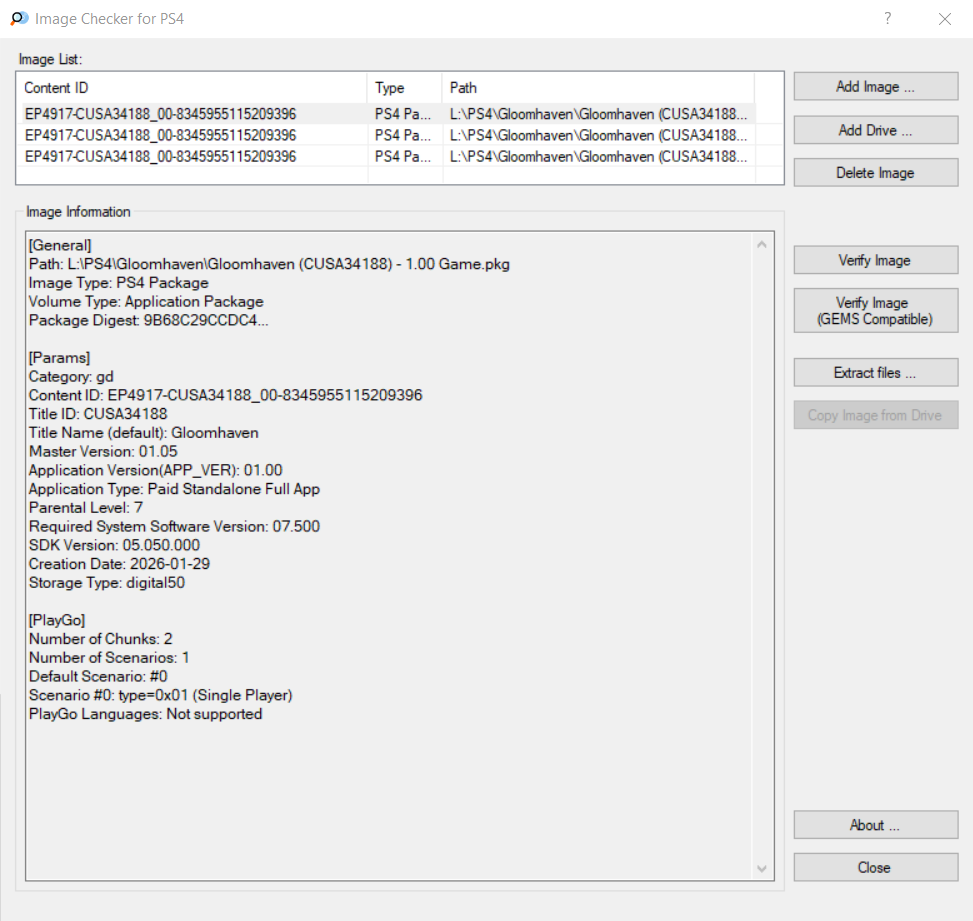Close the window using the title bar X
Image resolution: width=973 pixels, height=921 pixels.
coord(944,19)
